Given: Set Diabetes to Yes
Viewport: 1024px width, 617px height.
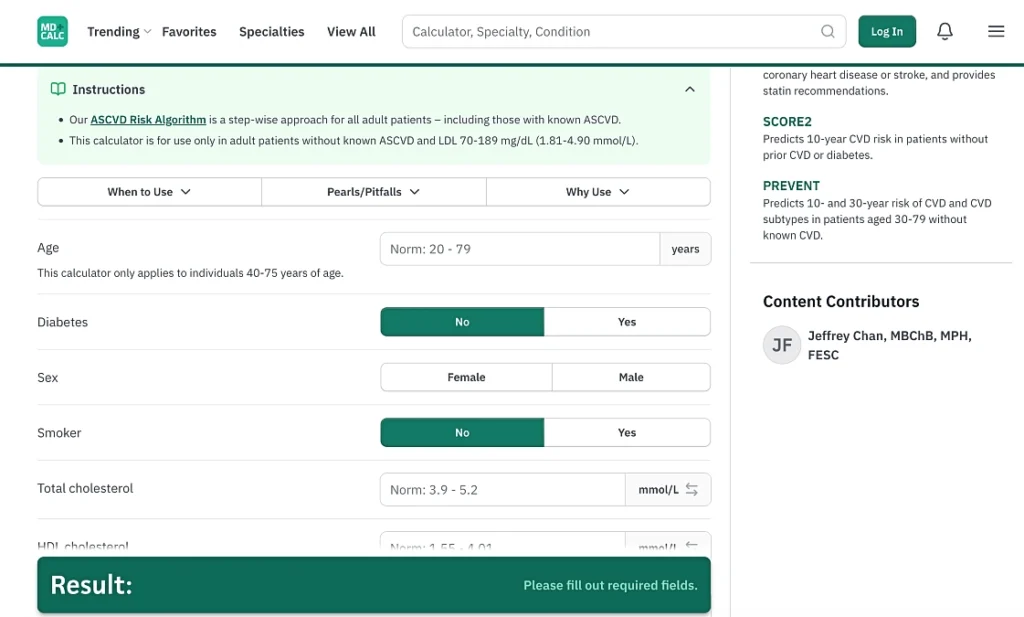Looking at the screenshot, I should (627, 322).
